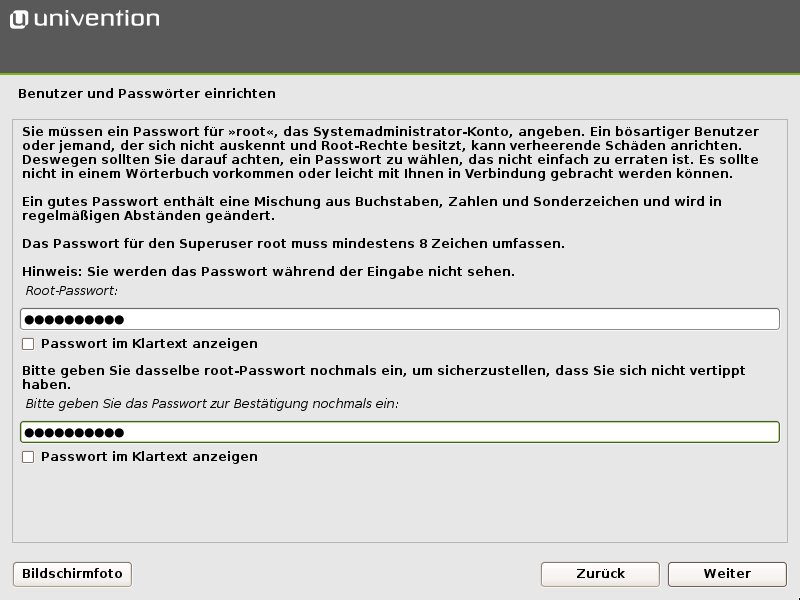Click inside the Root-Passwort input field
The image size is (800, 600).
(x=400, y=318)
